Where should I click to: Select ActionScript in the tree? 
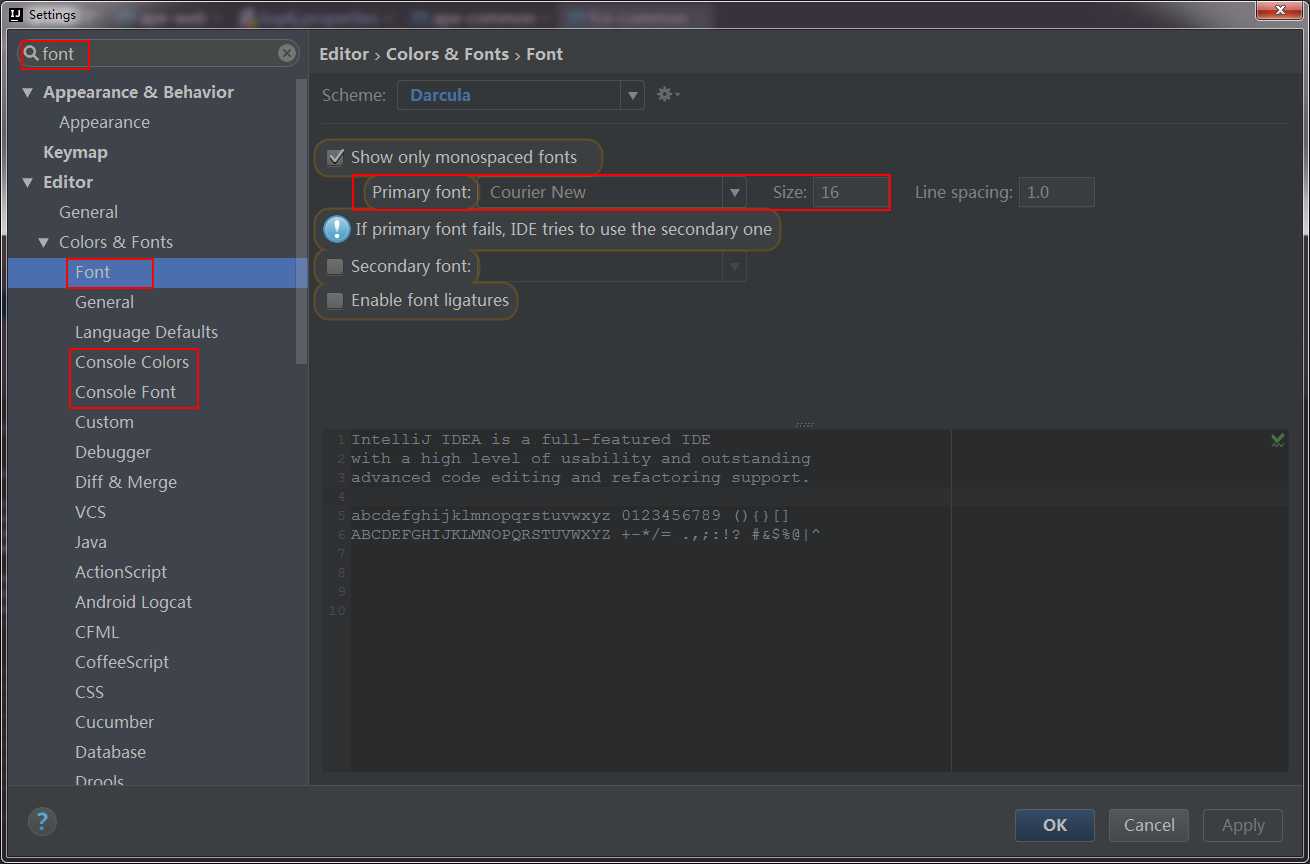tap(121, 572)
